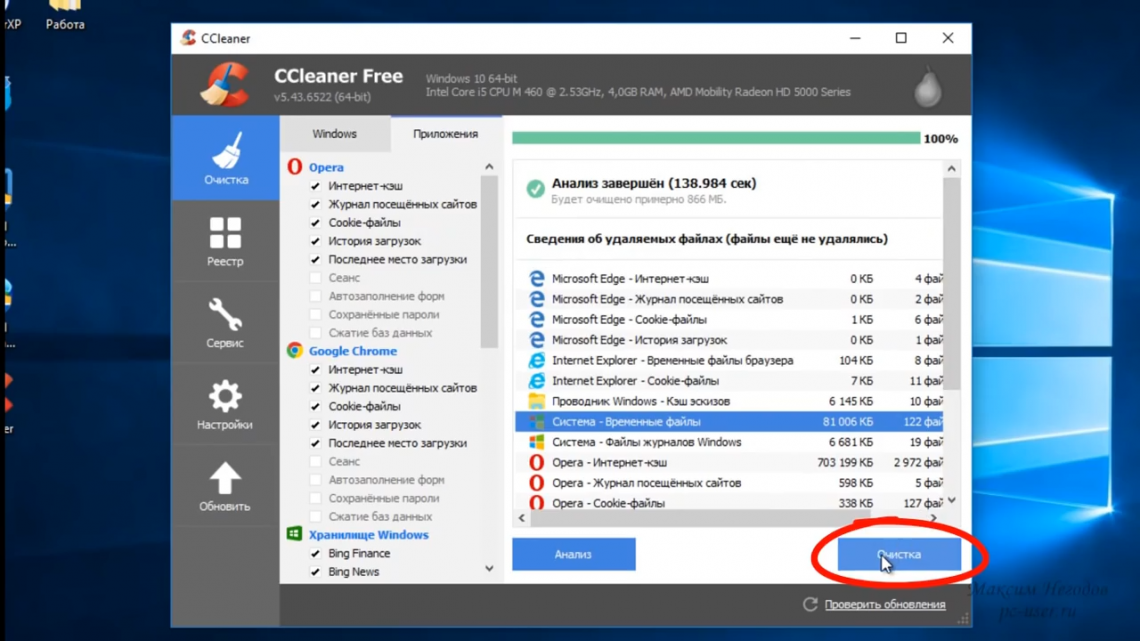
Task: Click the CCleaner icon in title bar
Action: [188, 38]
